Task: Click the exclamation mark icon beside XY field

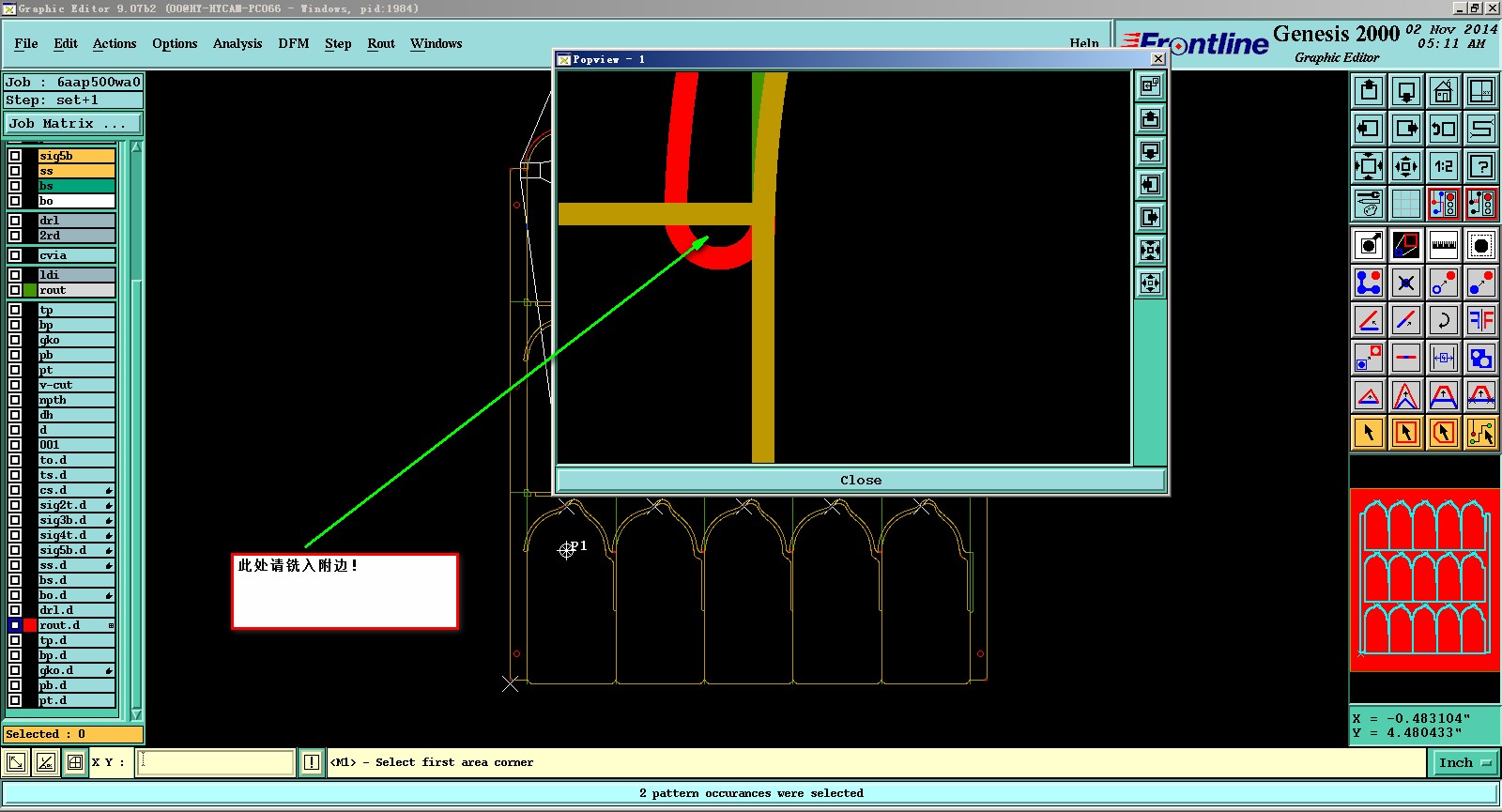Action: [312, 762]
